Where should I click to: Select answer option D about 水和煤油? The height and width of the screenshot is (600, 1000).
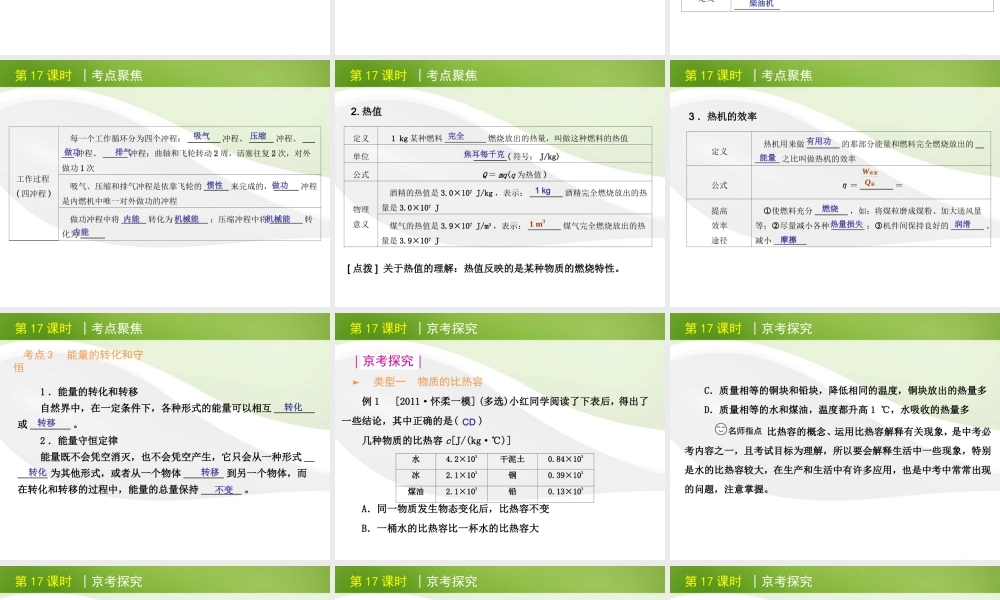836,409
